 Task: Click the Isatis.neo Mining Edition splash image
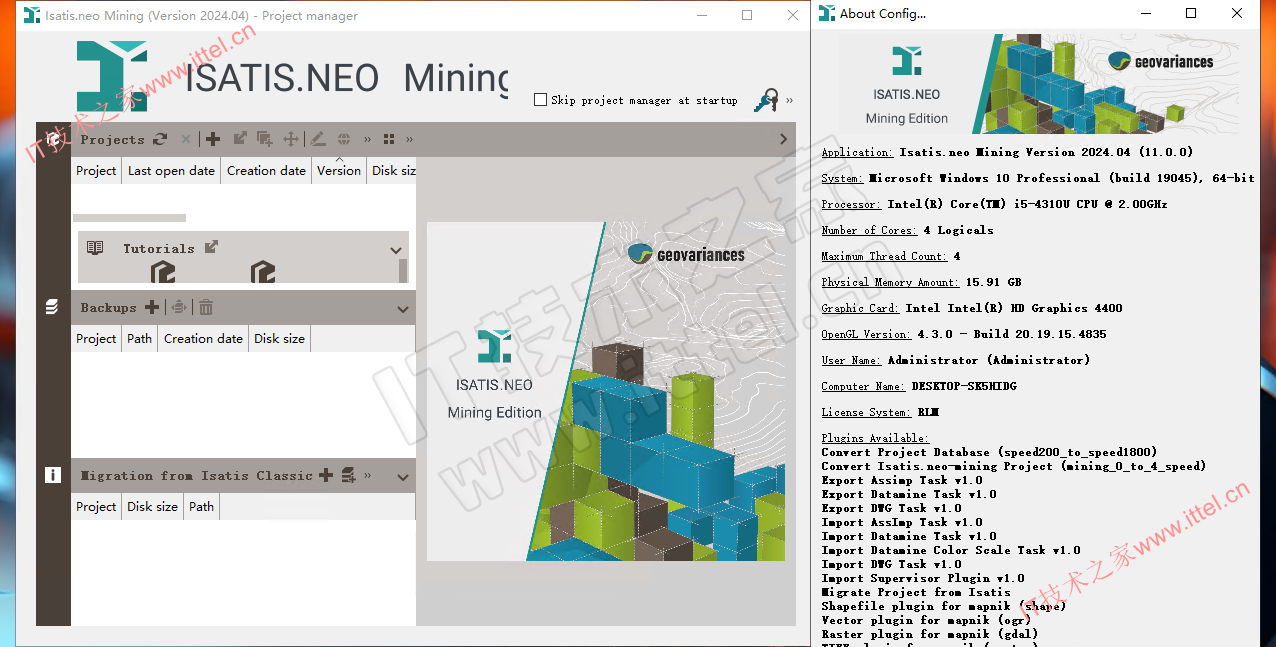coord(606,391)
